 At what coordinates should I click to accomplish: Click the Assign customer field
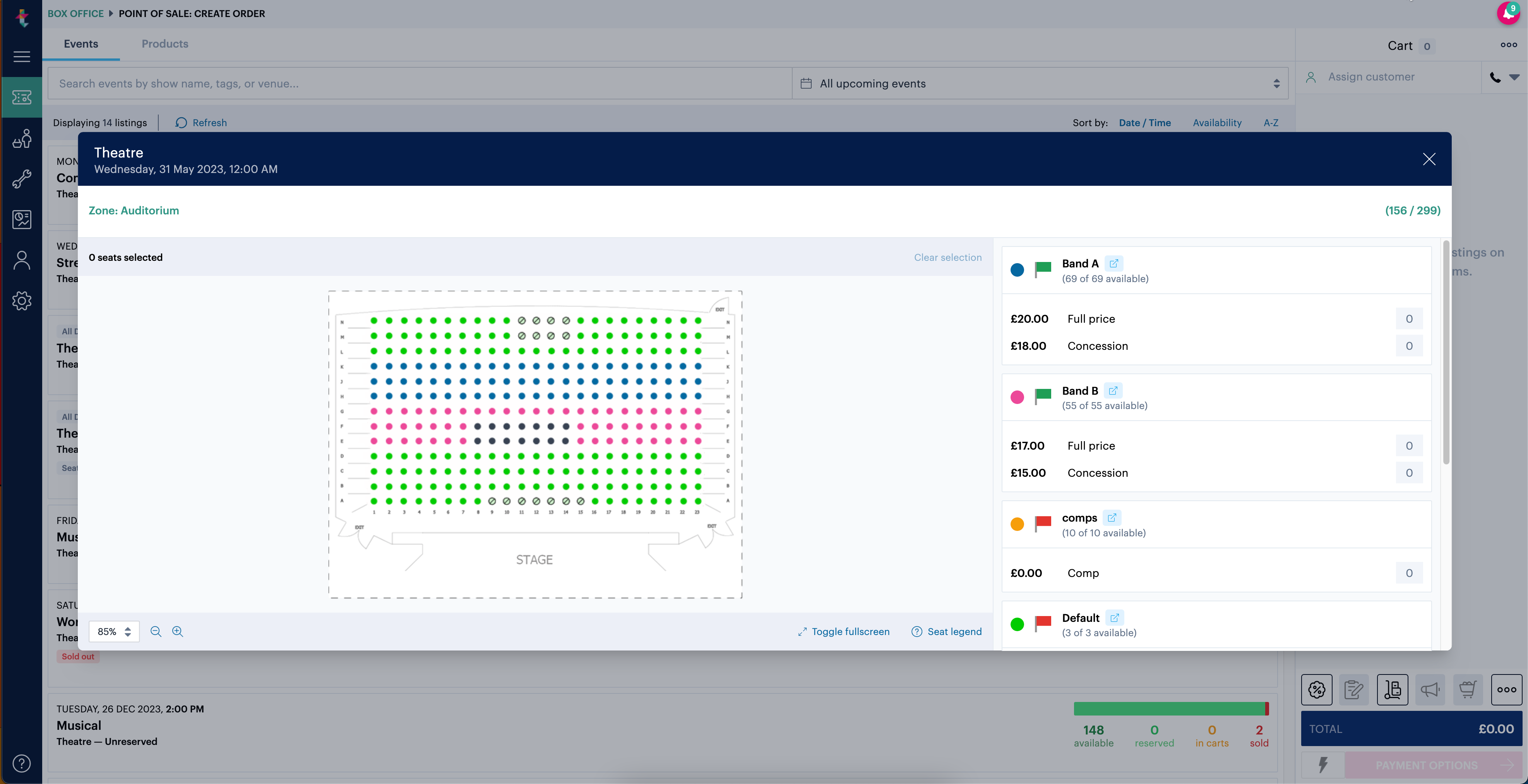click(1388, 77)
